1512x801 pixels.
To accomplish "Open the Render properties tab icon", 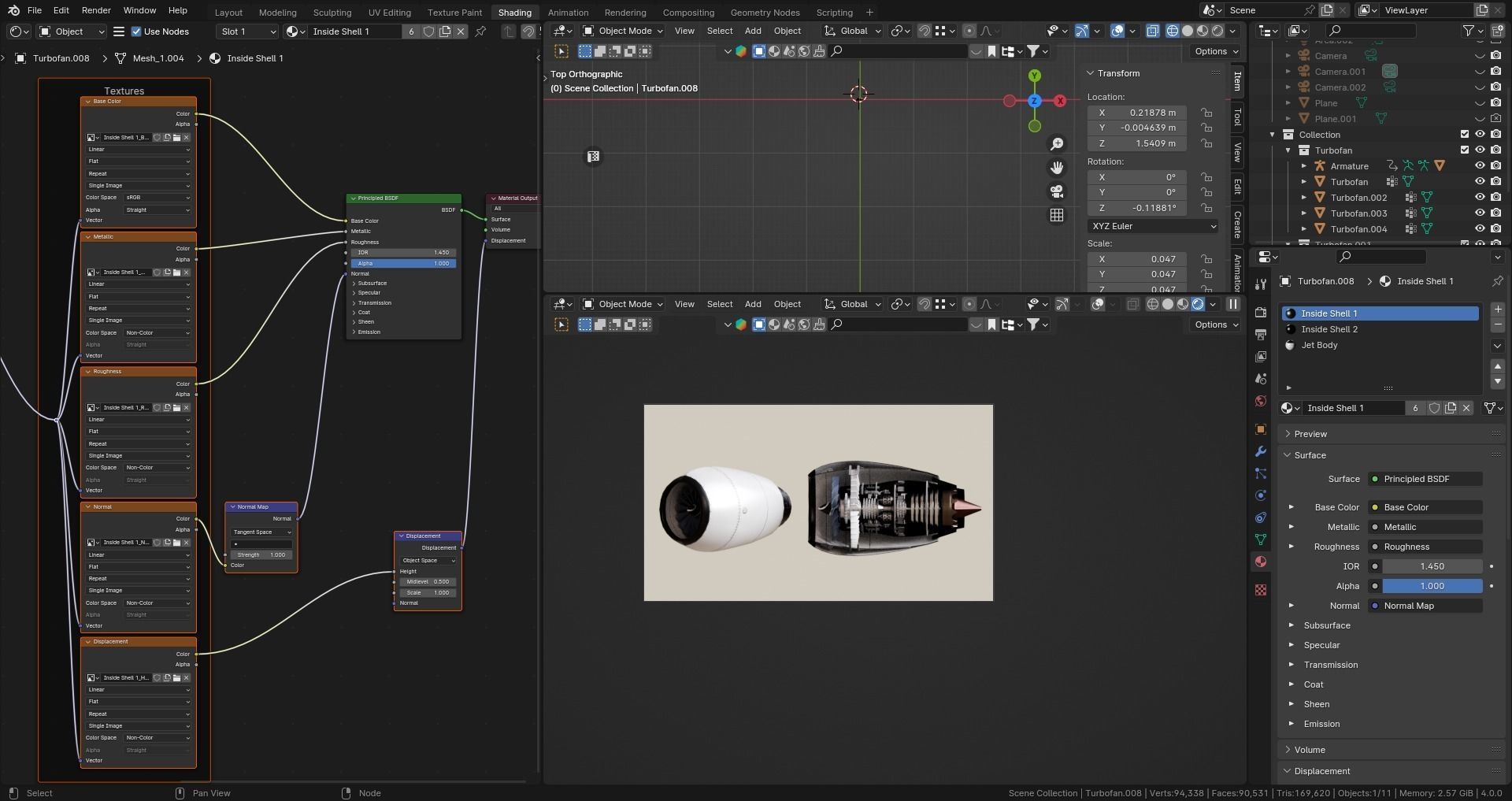I will tap(1261, 313).
